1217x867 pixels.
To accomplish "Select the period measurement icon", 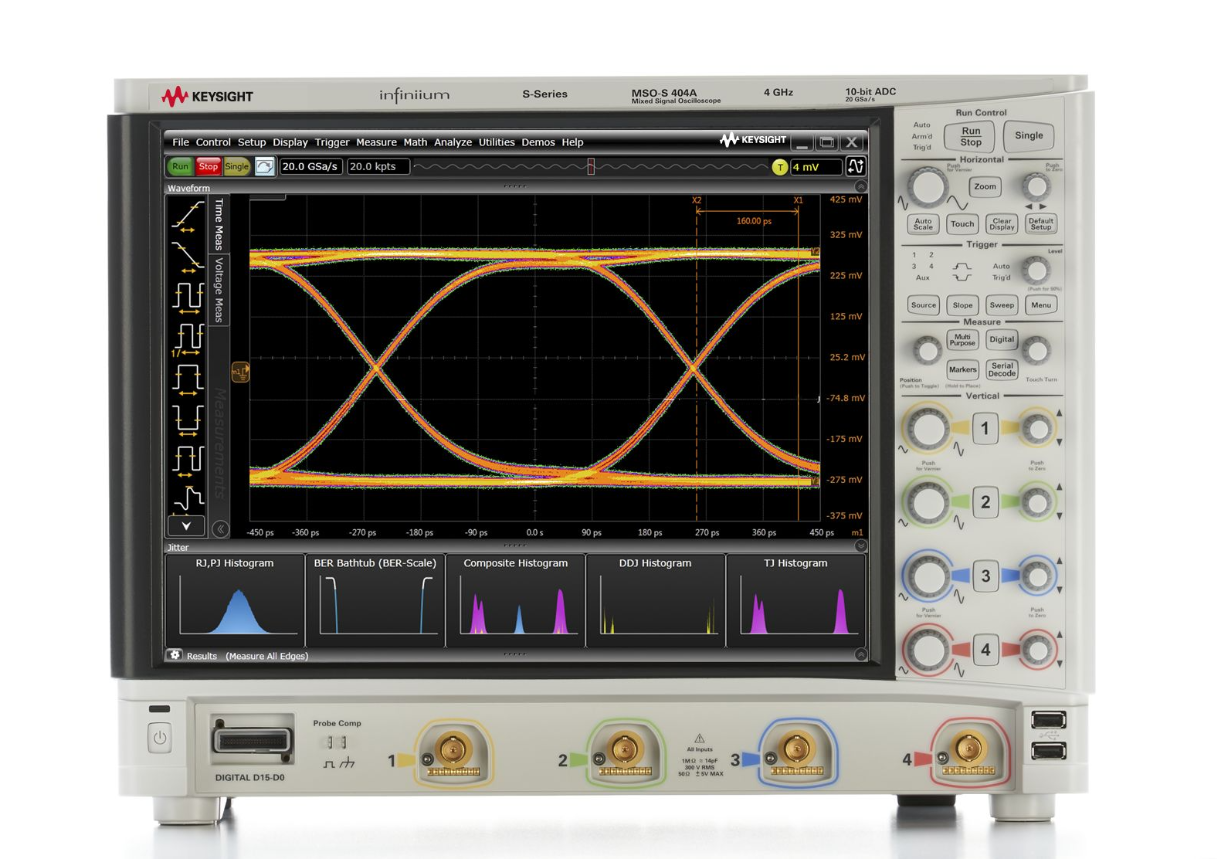I will (187, 297).
